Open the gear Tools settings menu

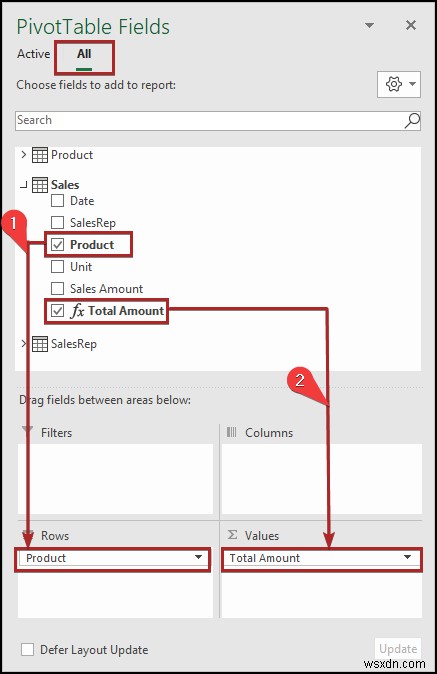point(399,84)
